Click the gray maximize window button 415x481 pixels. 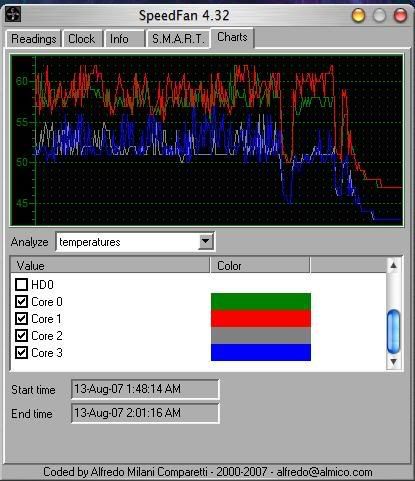(379, 15)
